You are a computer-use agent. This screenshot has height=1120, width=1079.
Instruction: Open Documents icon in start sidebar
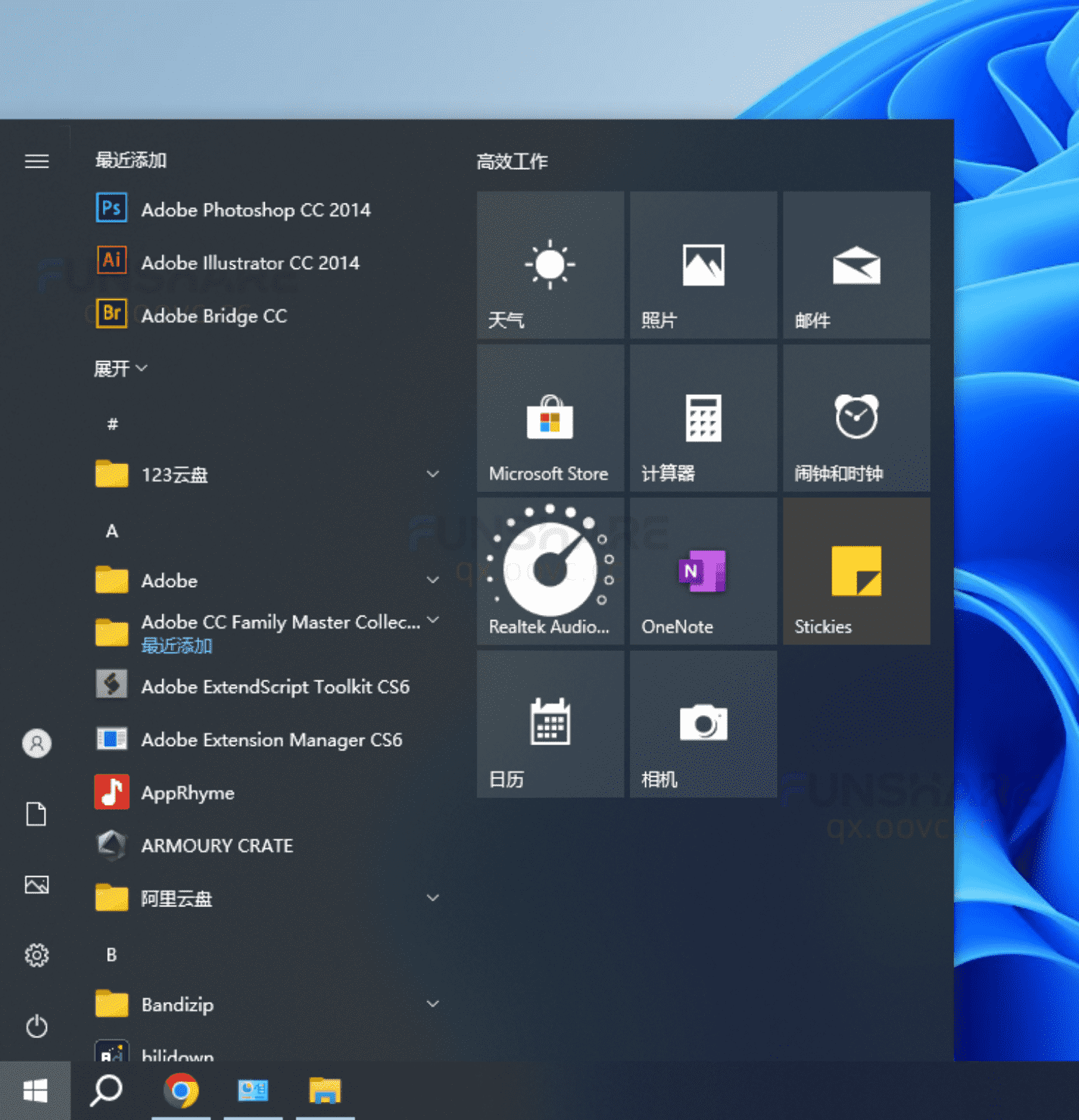click(x=37, y=814)
